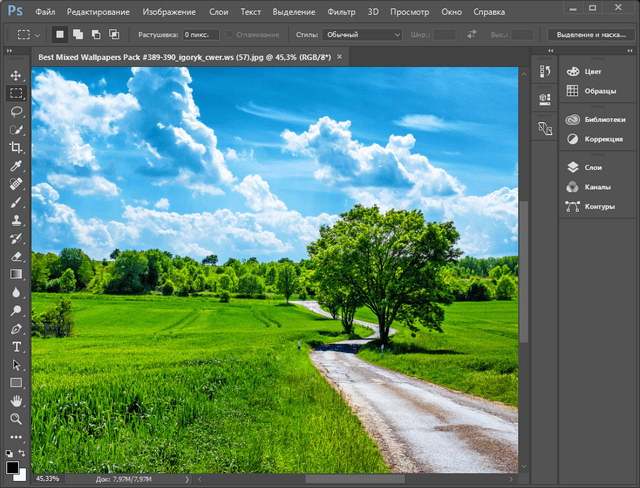
Task: Select the Lasso tool
Action: [16, 112]
